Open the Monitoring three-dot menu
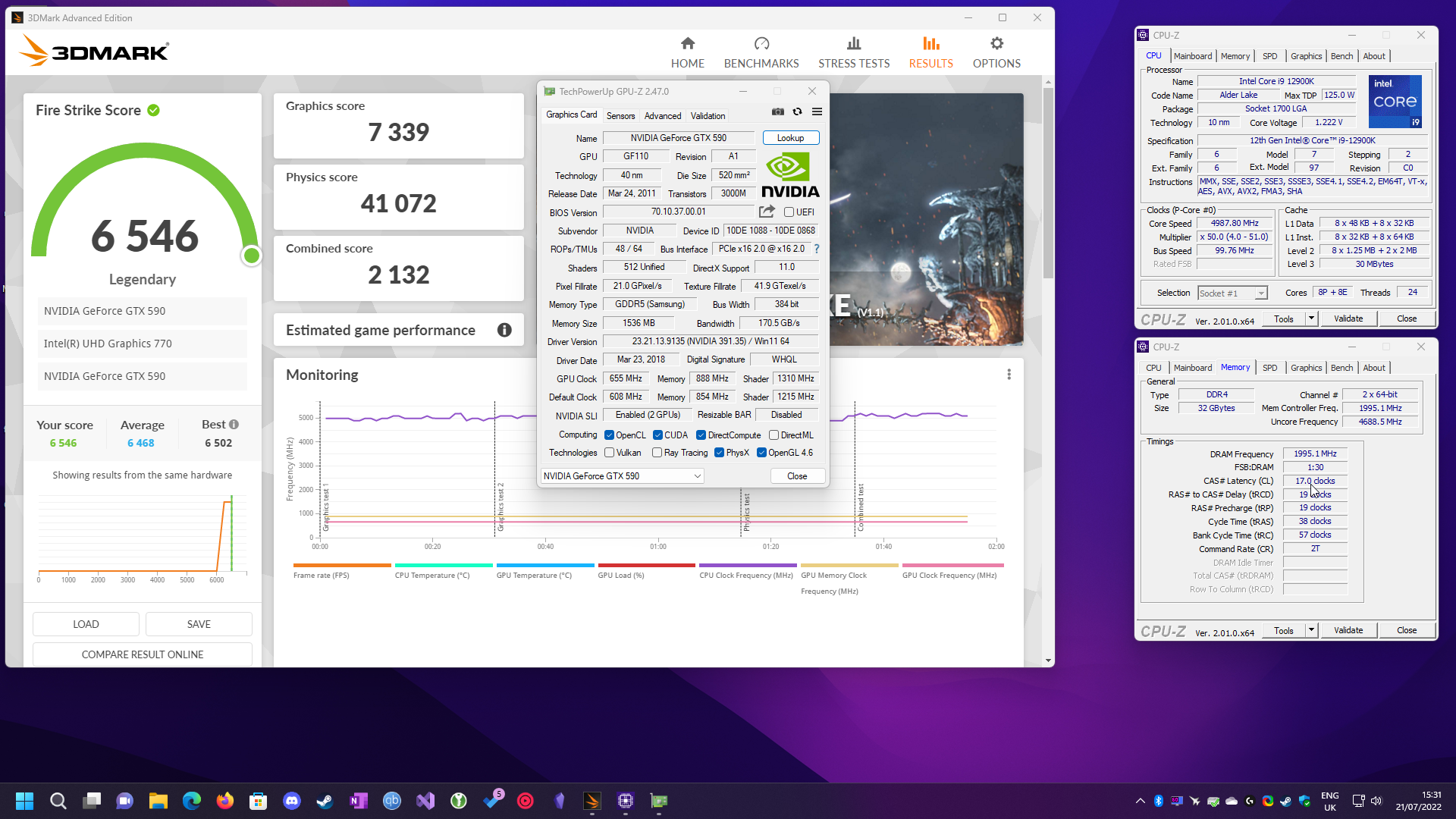 pos(1009,375)
